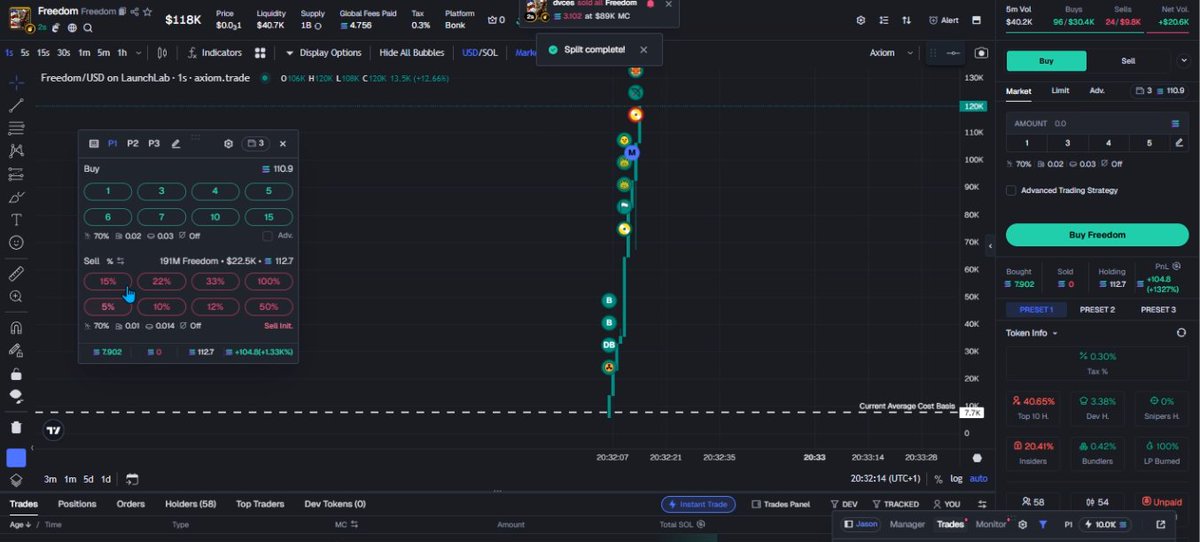Share the Freedom token via share icon

coord(134,12)
